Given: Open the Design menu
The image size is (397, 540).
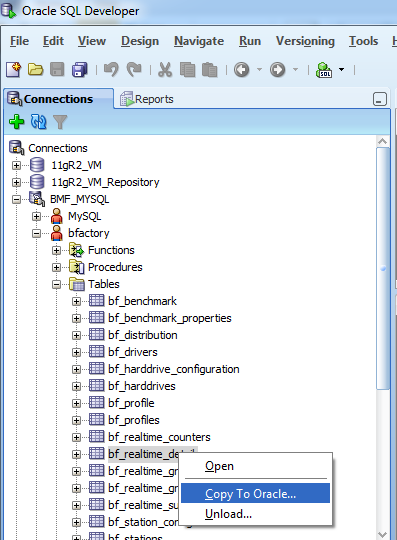Looking at the screenshot, I should tap(140, 41).
